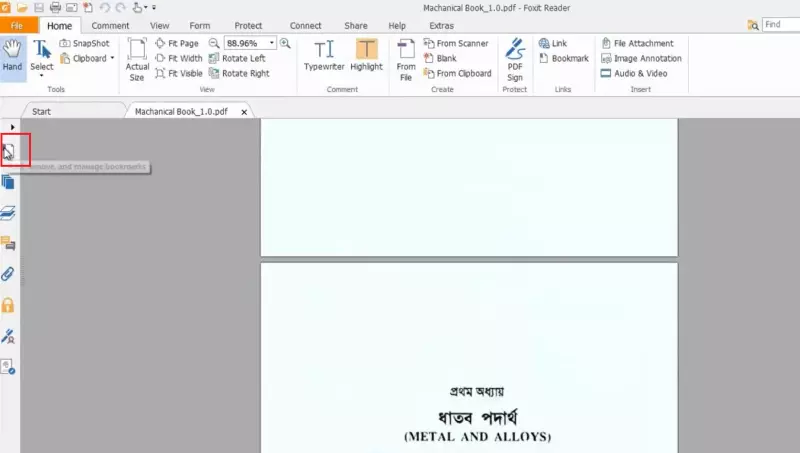Click the Save icon in quick access toolbar
This screenshot has height=453, width=800.
(x=39, y=8)
